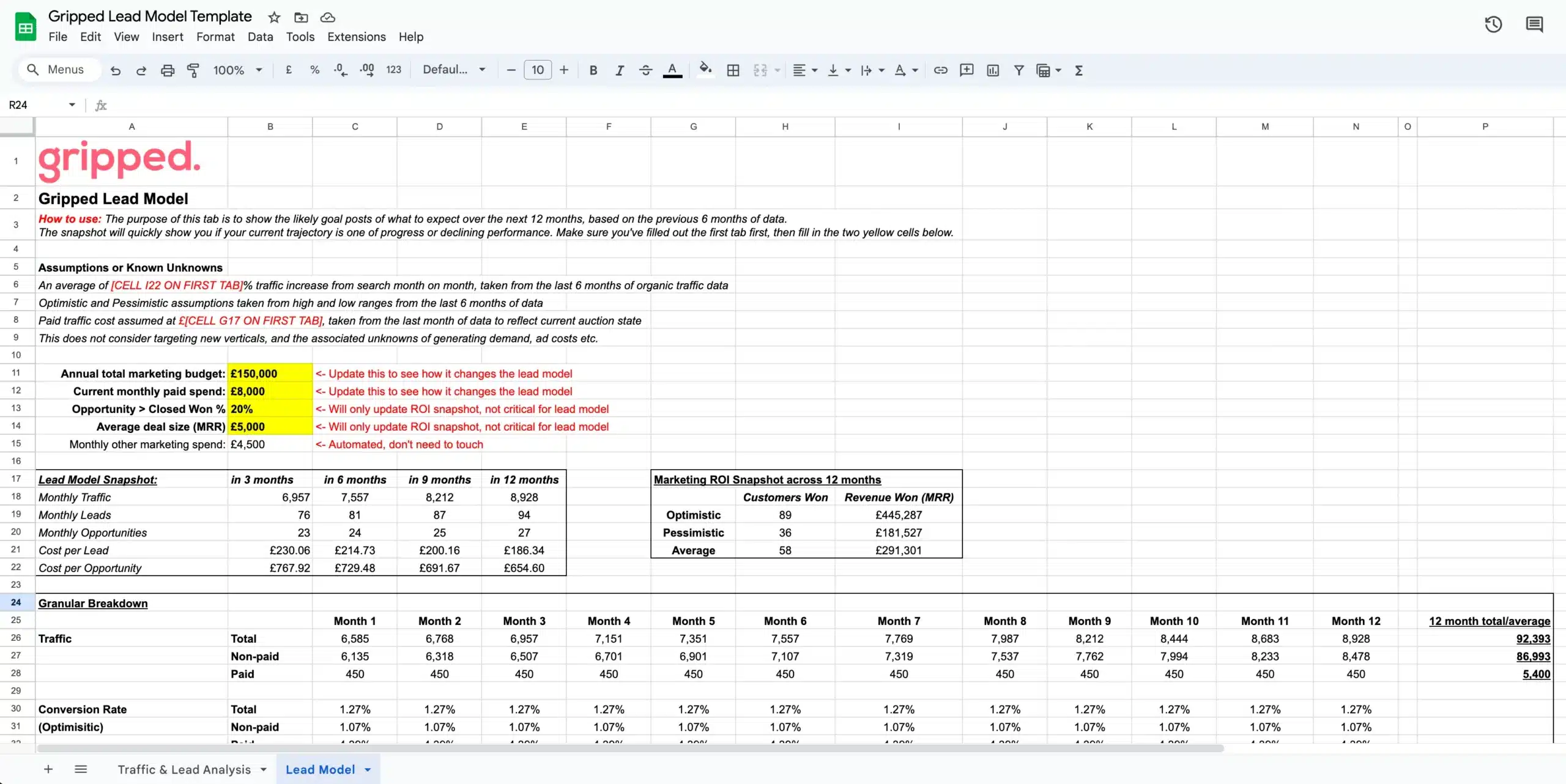The width and height of the screenshot is (1566, 784).
Task: Open the File menu
Action: (58, 37)
